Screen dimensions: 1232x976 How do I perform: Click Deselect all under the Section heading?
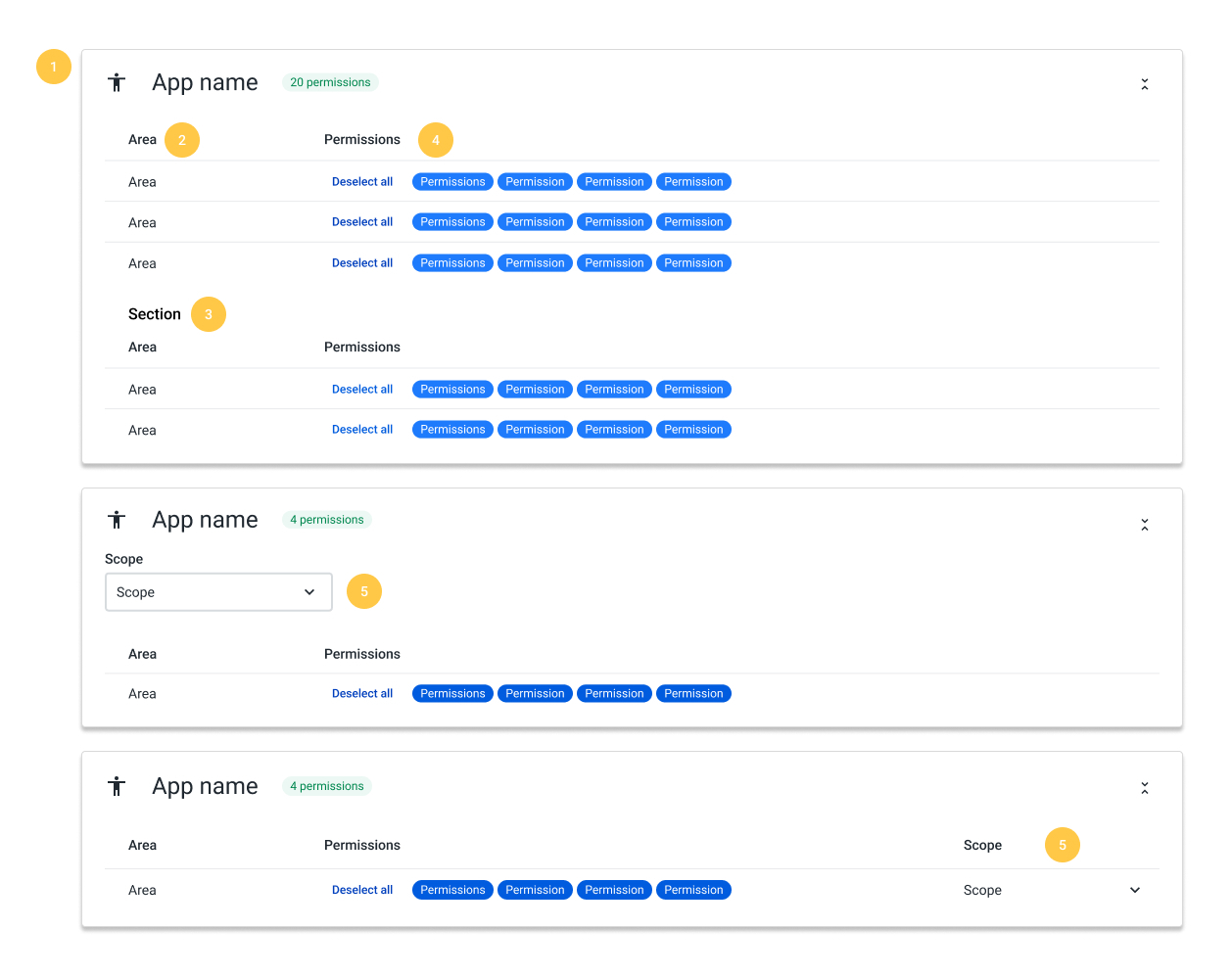click(362, 389)
